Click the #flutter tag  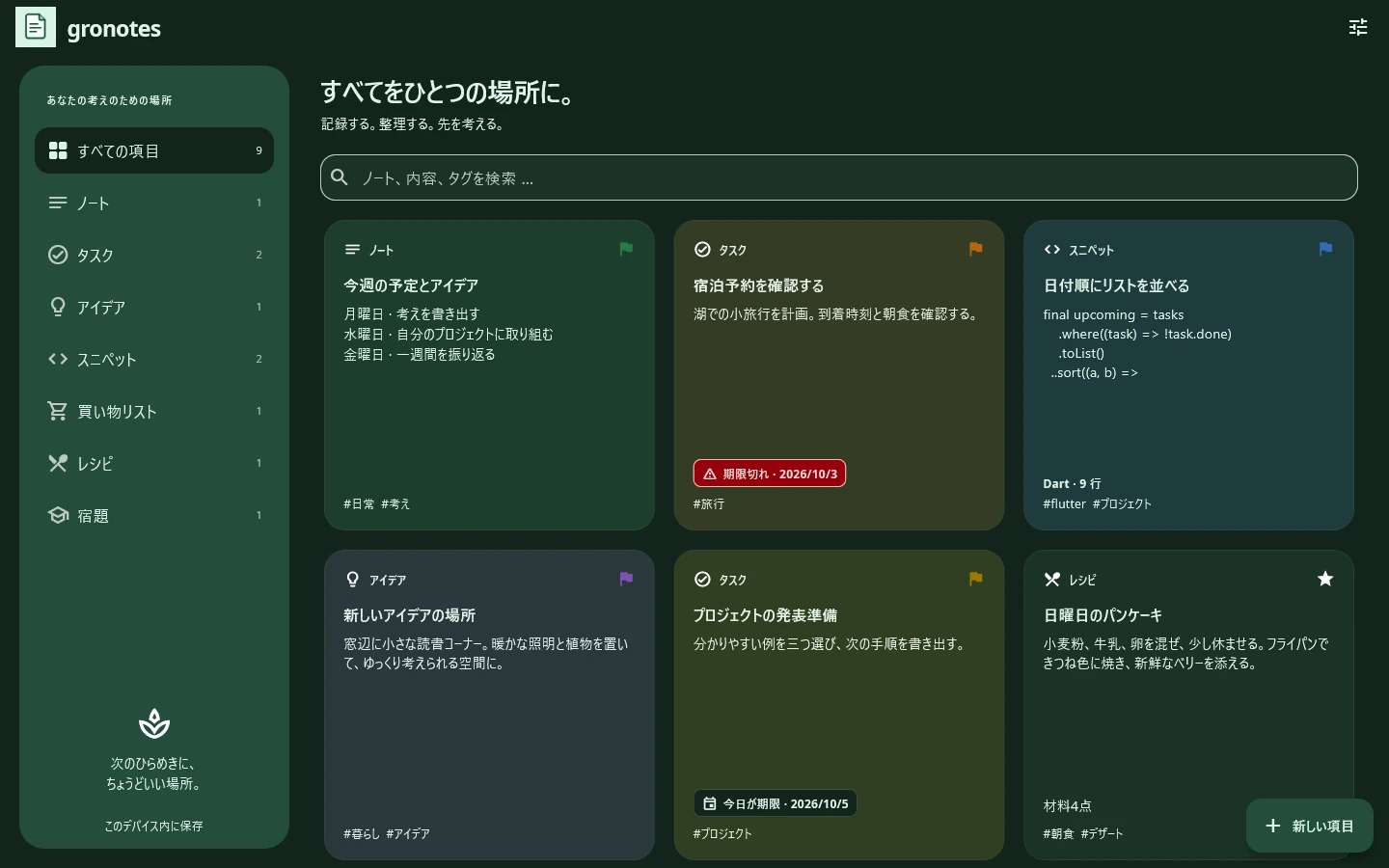1065,503
